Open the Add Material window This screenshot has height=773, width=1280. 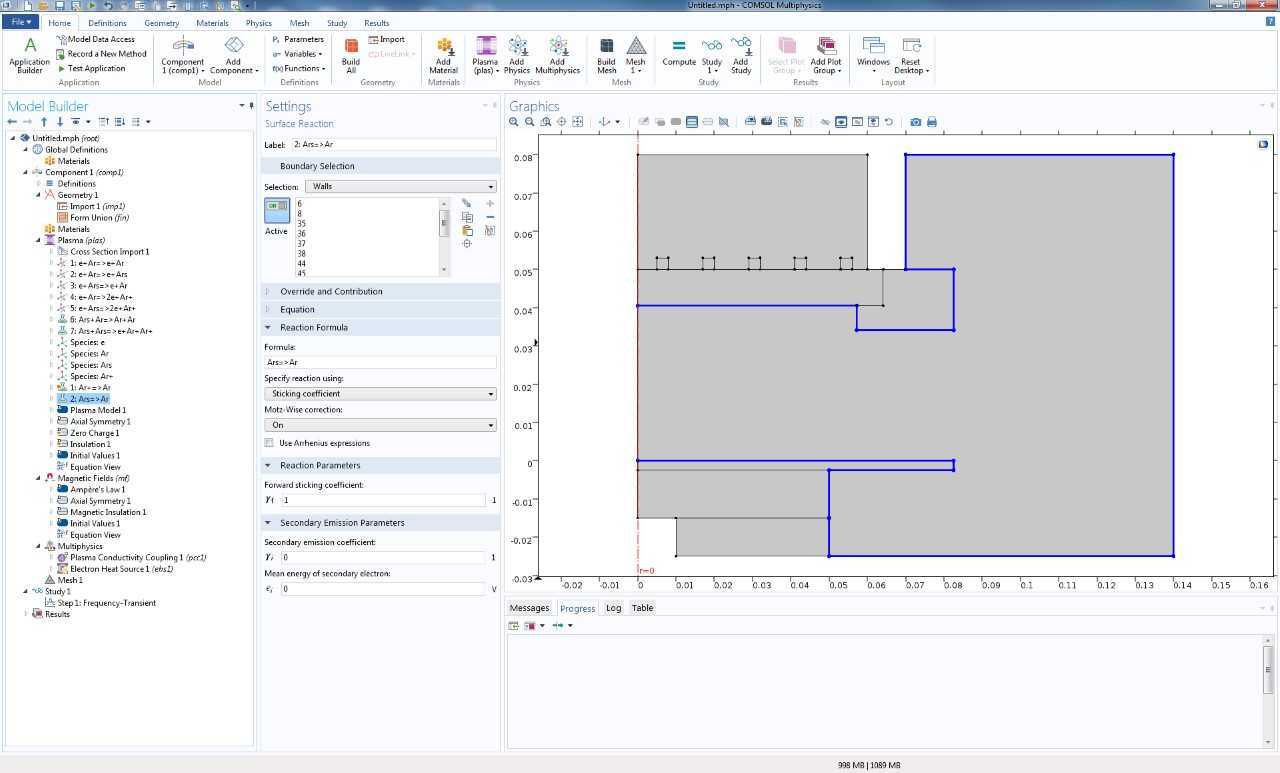point(443,57)
